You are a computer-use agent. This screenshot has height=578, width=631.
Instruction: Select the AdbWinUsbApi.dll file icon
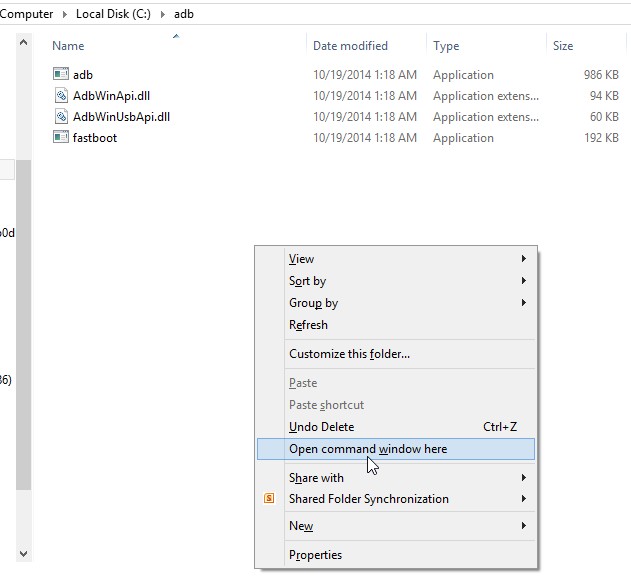point(59,117)
